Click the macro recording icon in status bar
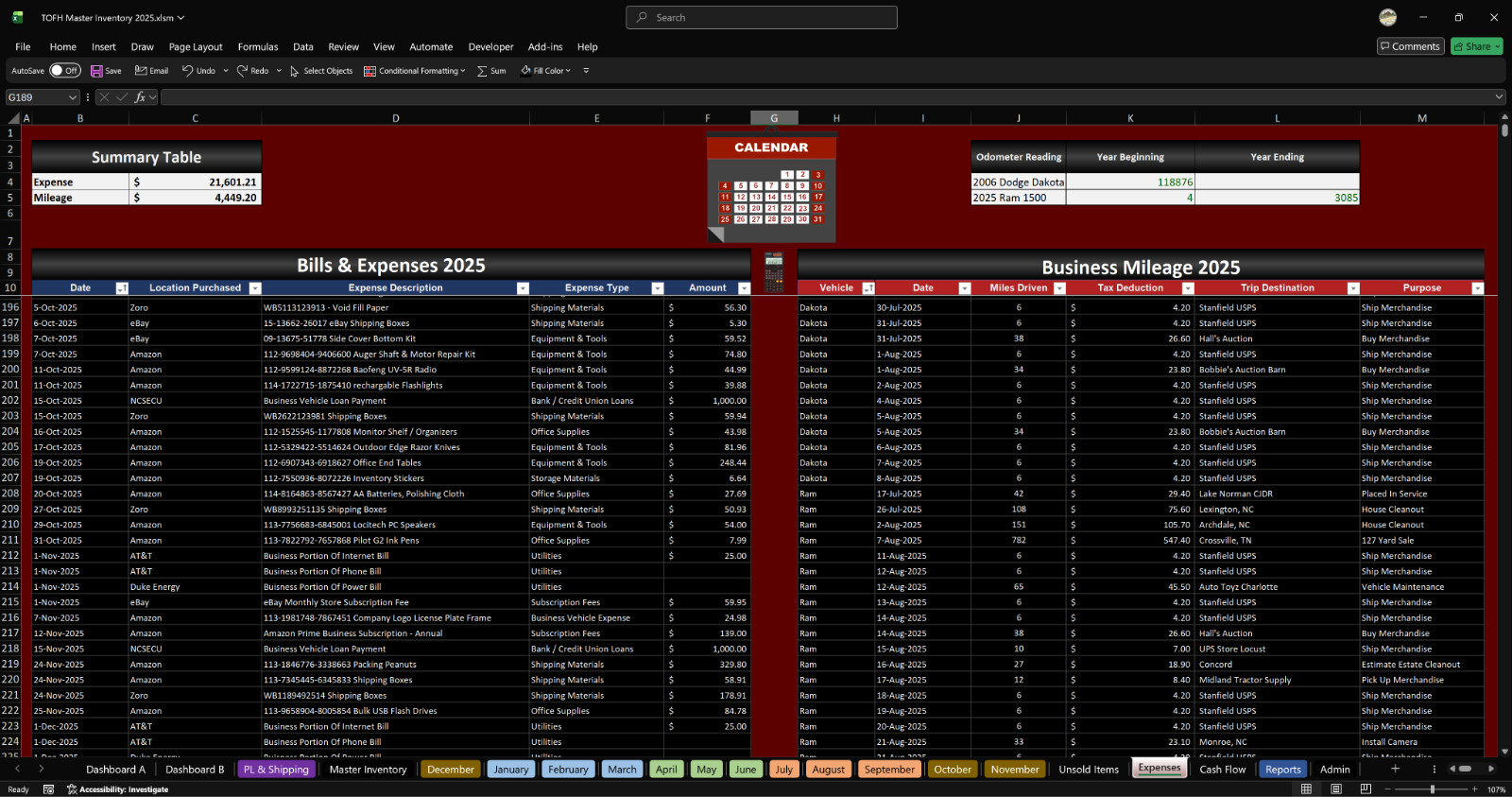Image resolution: width=1512 pixels, height=797 pixels. (x=48, y=789)
